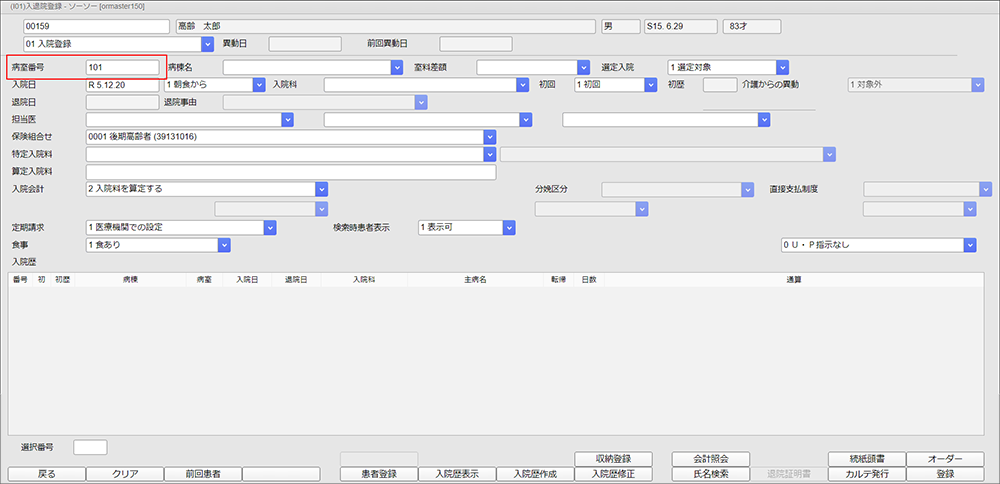Open the 選定入院 dropdown list
Viewport: 1000px width, 484px height.
783,67
